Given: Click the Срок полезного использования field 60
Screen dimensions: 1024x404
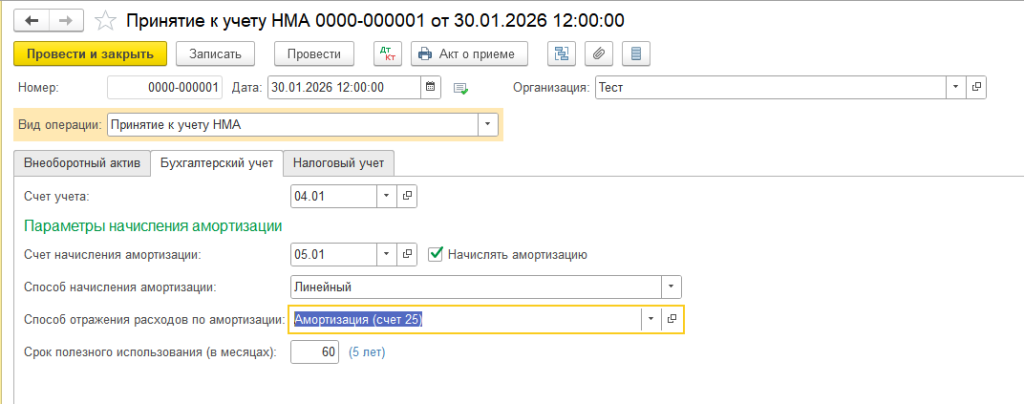Looking at the screenshot, I should 315,353.
